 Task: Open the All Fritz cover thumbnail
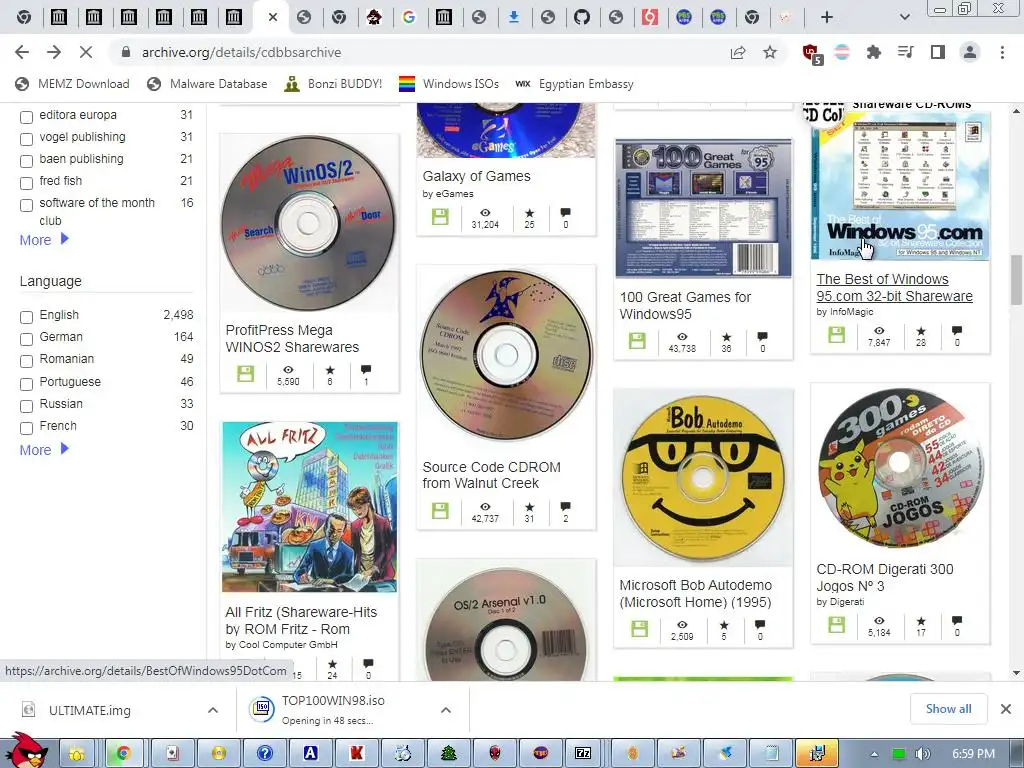coord(310,507)
